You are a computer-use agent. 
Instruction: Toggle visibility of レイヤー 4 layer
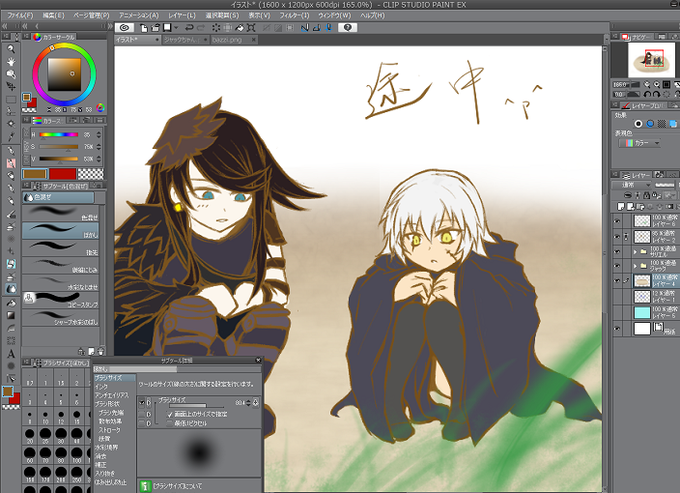[617, 281]
